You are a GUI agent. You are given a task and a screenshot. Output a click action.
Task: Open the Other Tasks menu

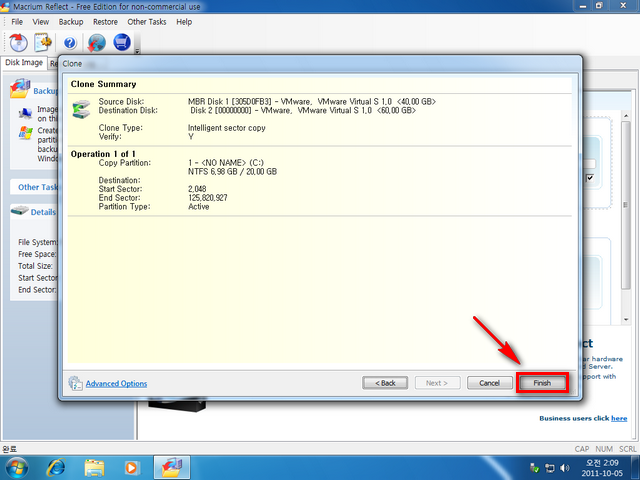[x=147, y=22]
